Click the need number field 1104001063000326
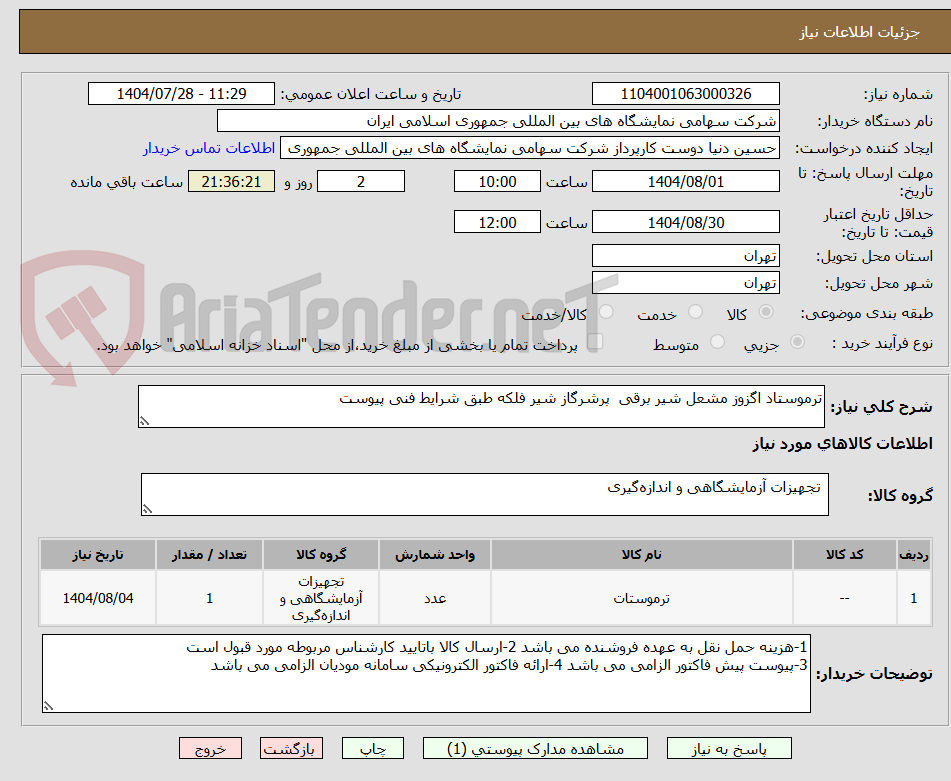The height and width of the screenshot is (781, 951). pos(686,93)
